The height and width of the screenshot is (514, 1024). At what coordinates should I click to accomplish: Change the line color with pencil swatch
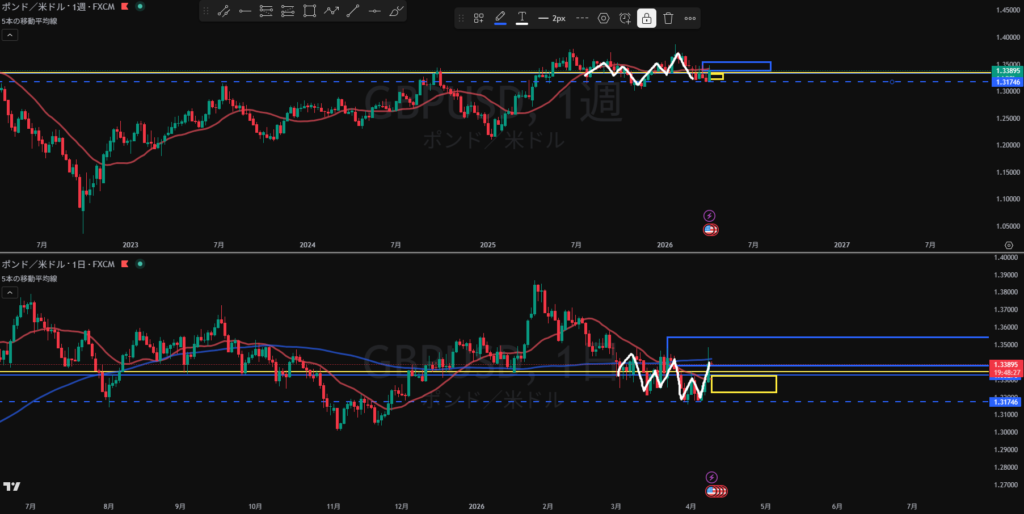point(500,18)
